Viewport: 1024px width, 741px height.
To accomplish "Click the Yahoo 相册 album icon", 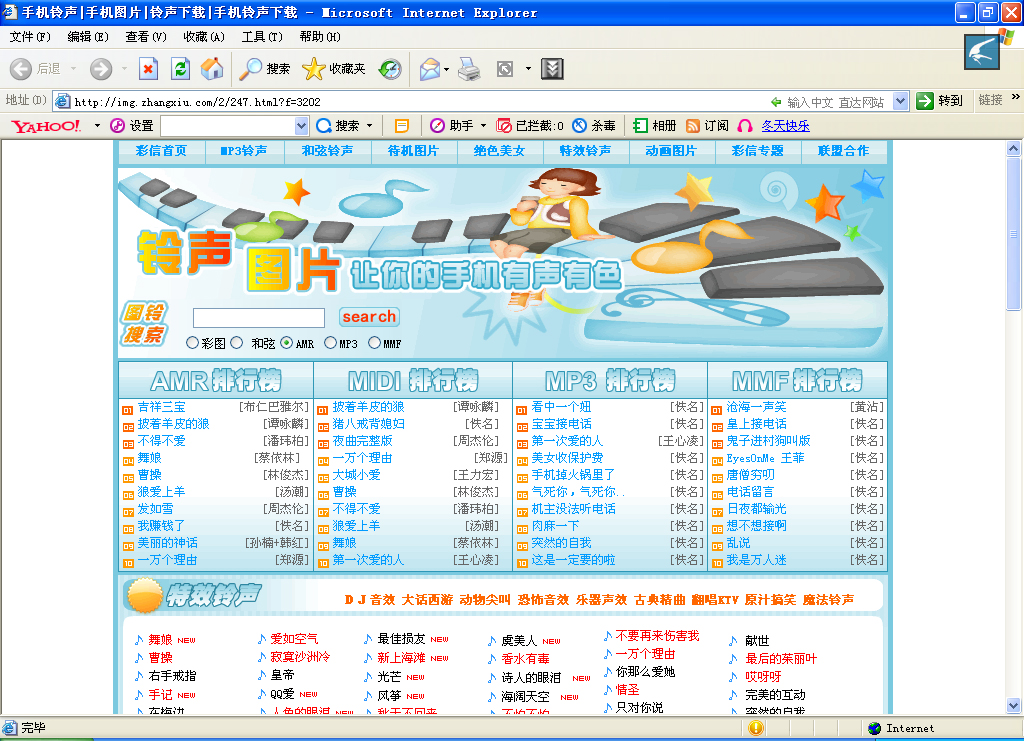I will pos(640,126).
